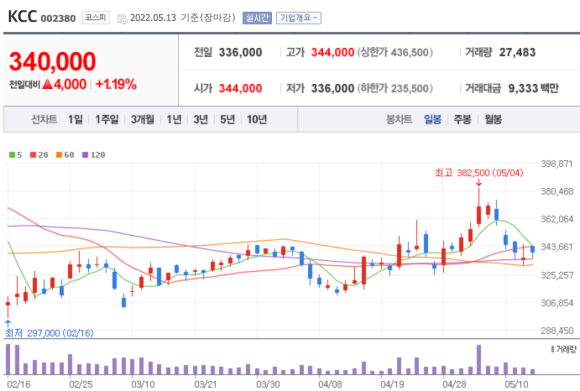This screenshot has width=580, height=391.
Task: Click the current price 340,000
Action: (53, 61)
